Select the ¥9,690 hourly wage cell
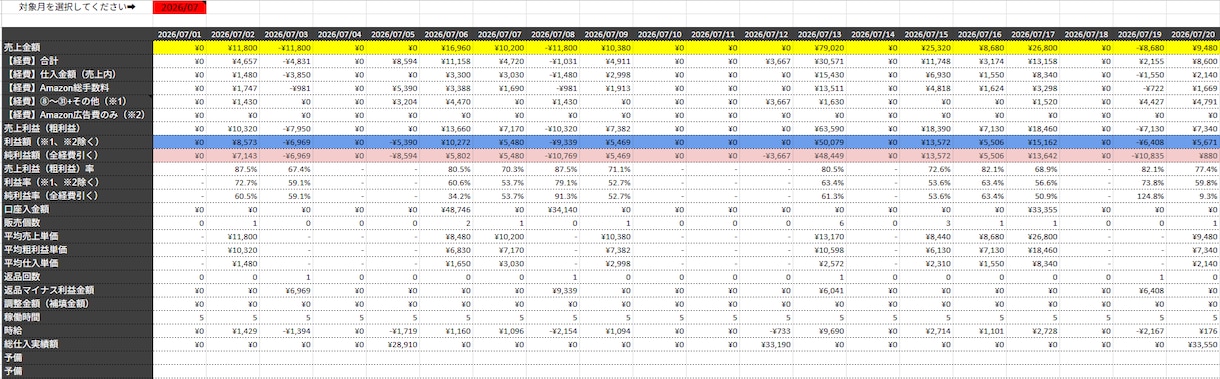Image resolution: width=1220 pixels, height=379 pixels. pyautogui.click(x=821, y=331)
